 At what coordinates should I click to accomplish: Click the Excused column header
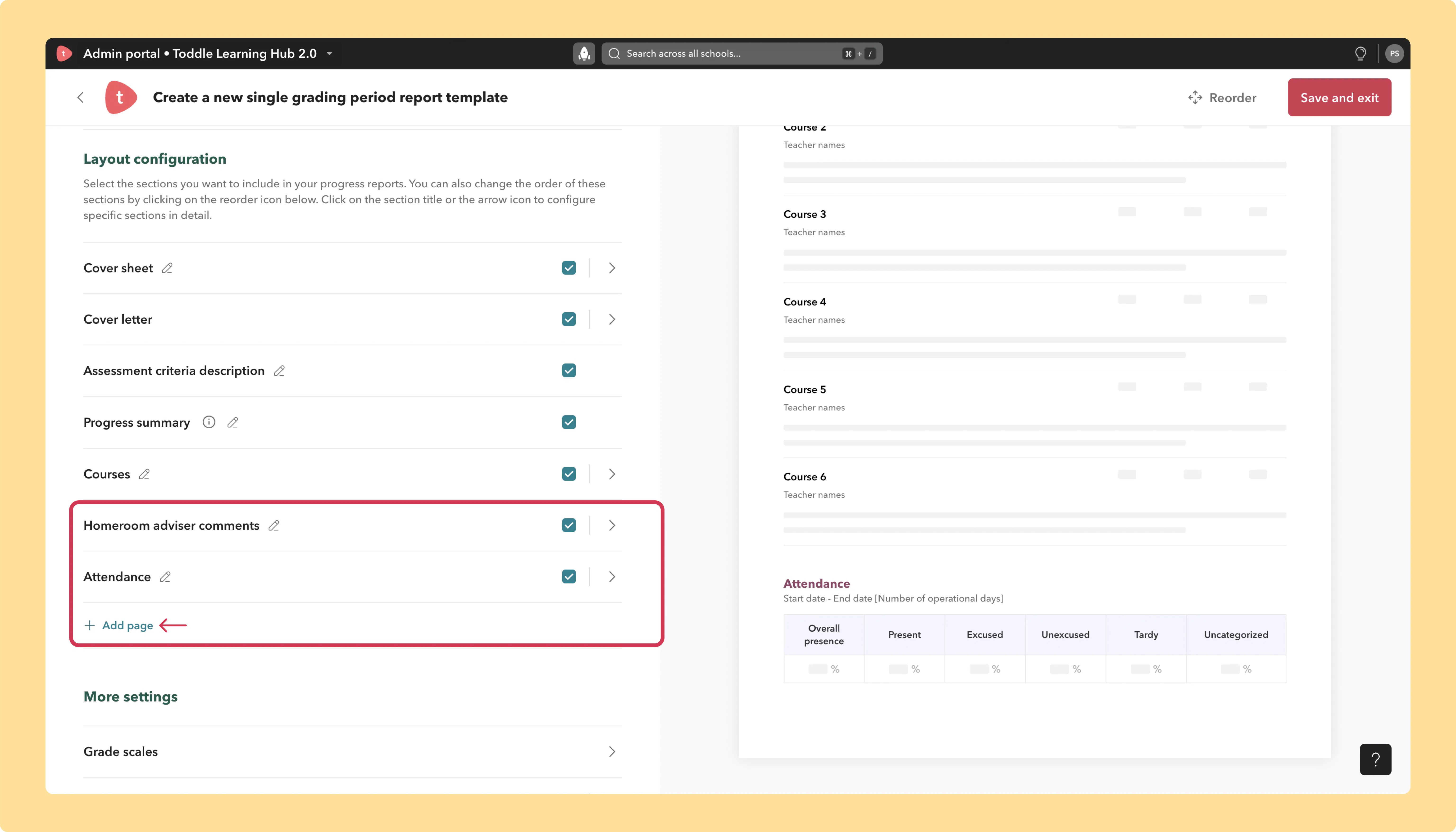tap(985, 635)
